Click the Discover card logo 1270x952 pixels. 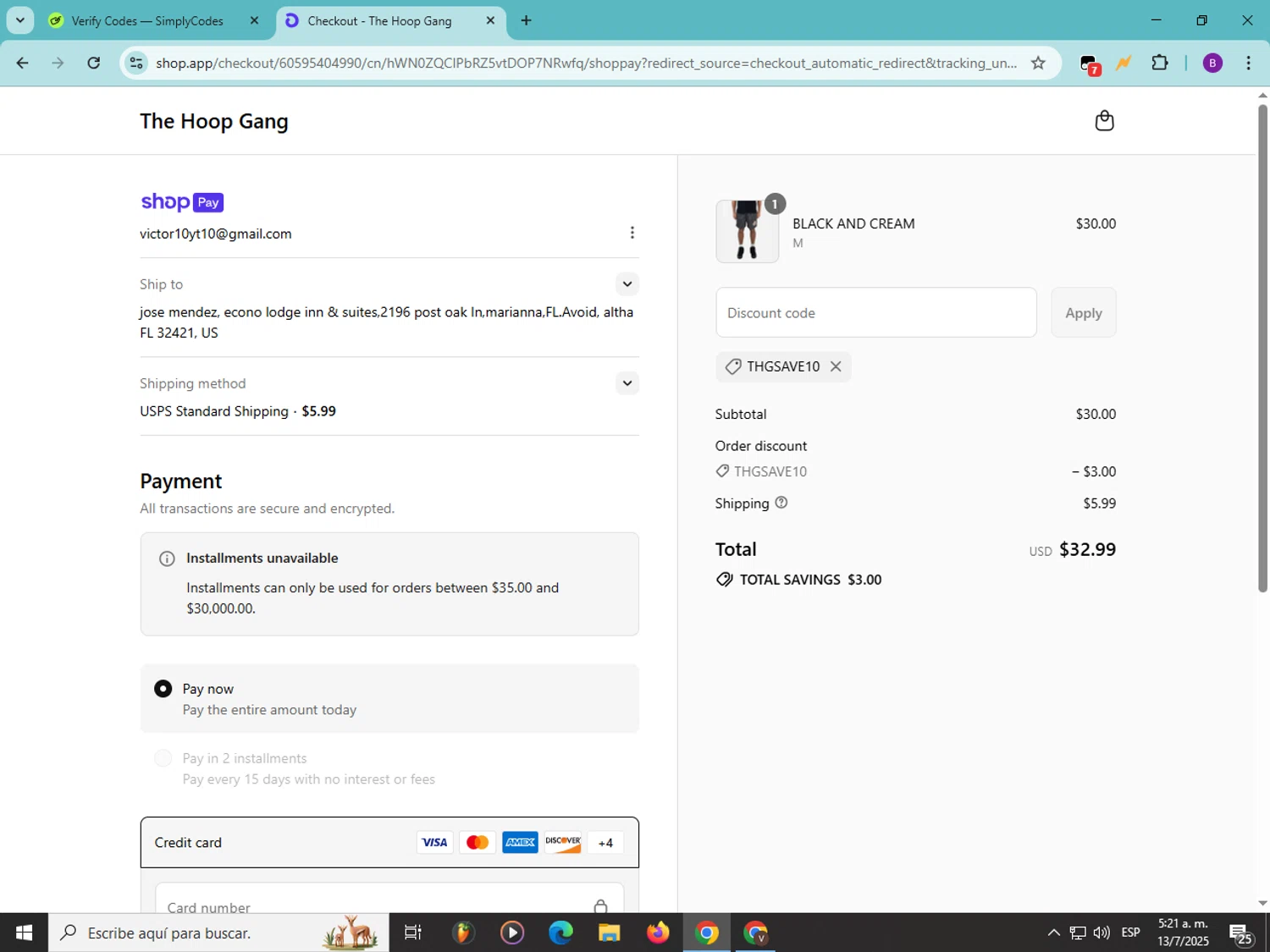(563, 842)
